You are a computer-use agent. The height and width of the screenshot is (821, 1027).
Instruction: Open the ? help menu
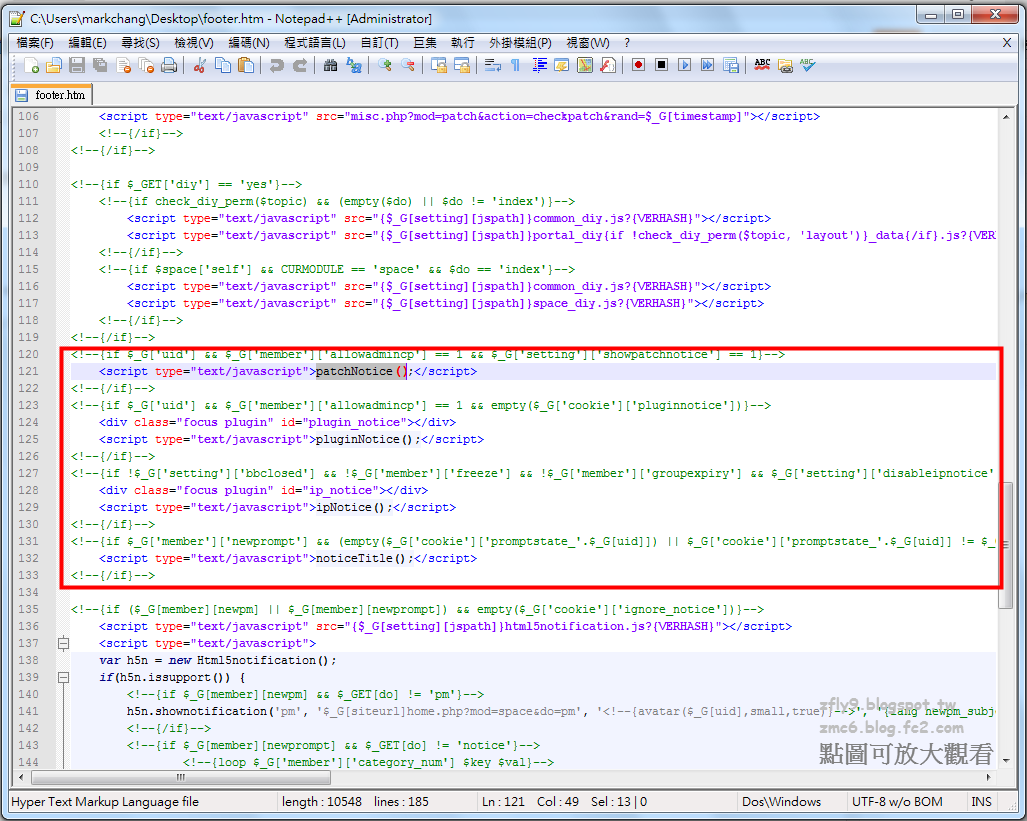pos(627,43)
